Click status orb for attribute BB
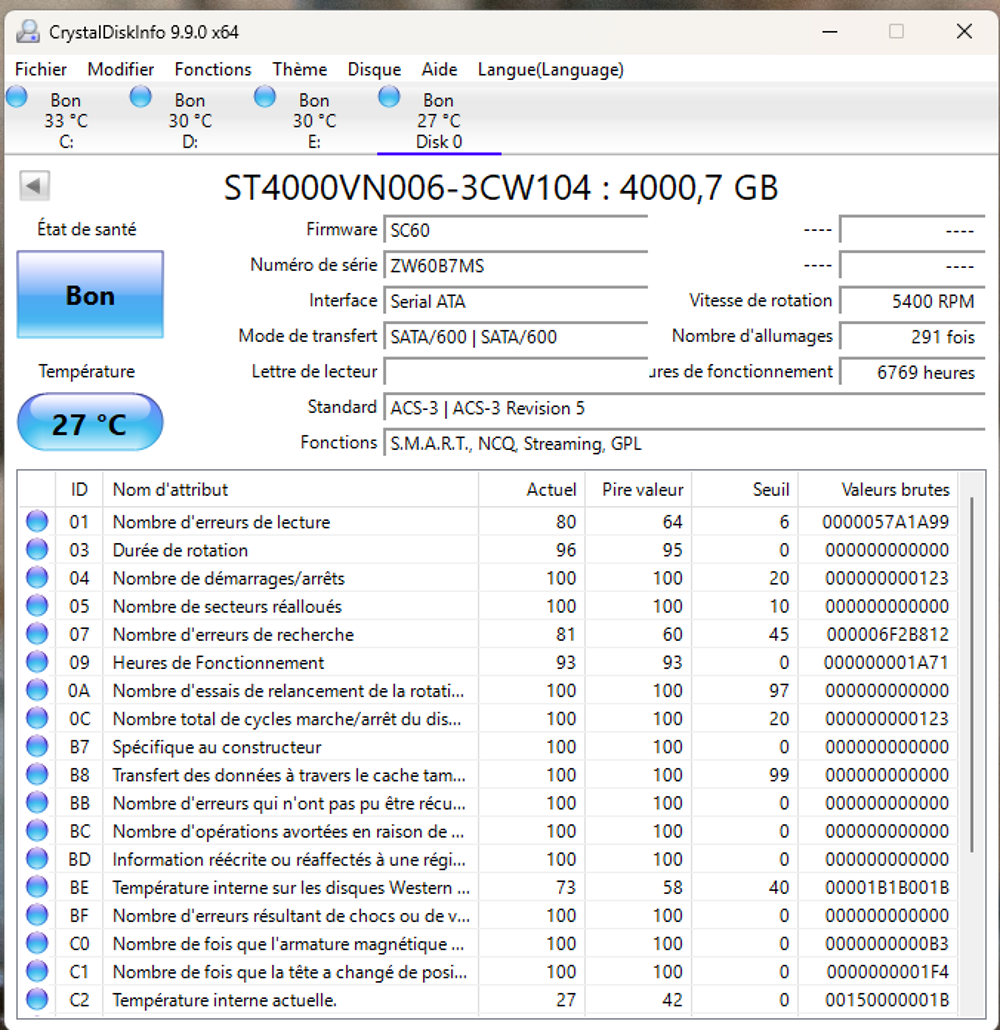 (x=37, y=802)
